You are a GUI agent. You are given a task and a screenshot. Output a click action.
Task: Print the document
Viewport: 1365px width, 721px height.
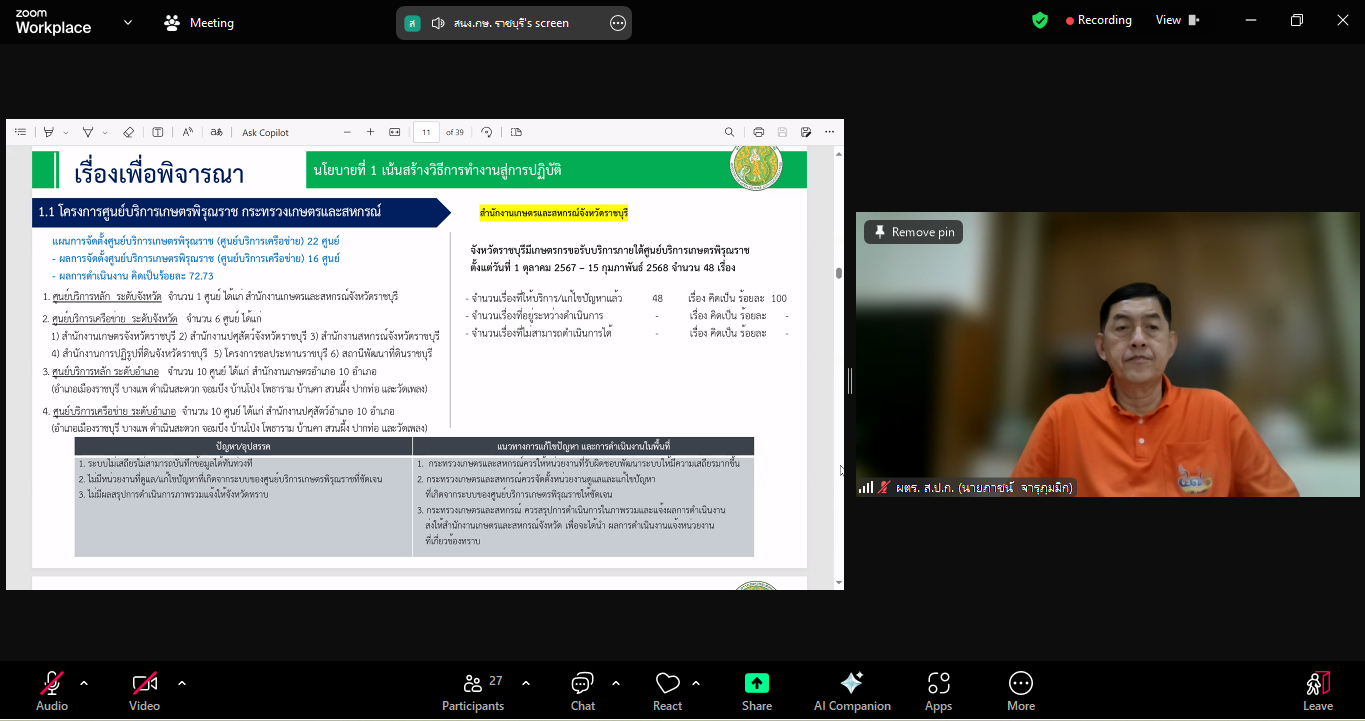coord(758,131)
